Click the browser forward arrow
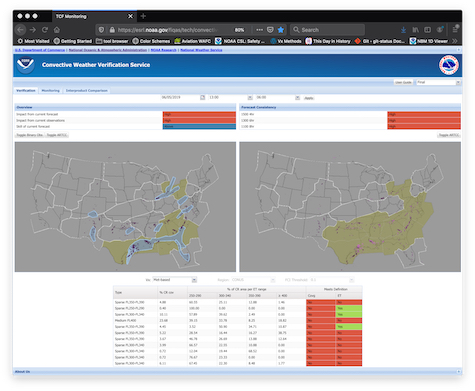Image resolution: width=475 pixels, height=391 pixels. (33, 30)
